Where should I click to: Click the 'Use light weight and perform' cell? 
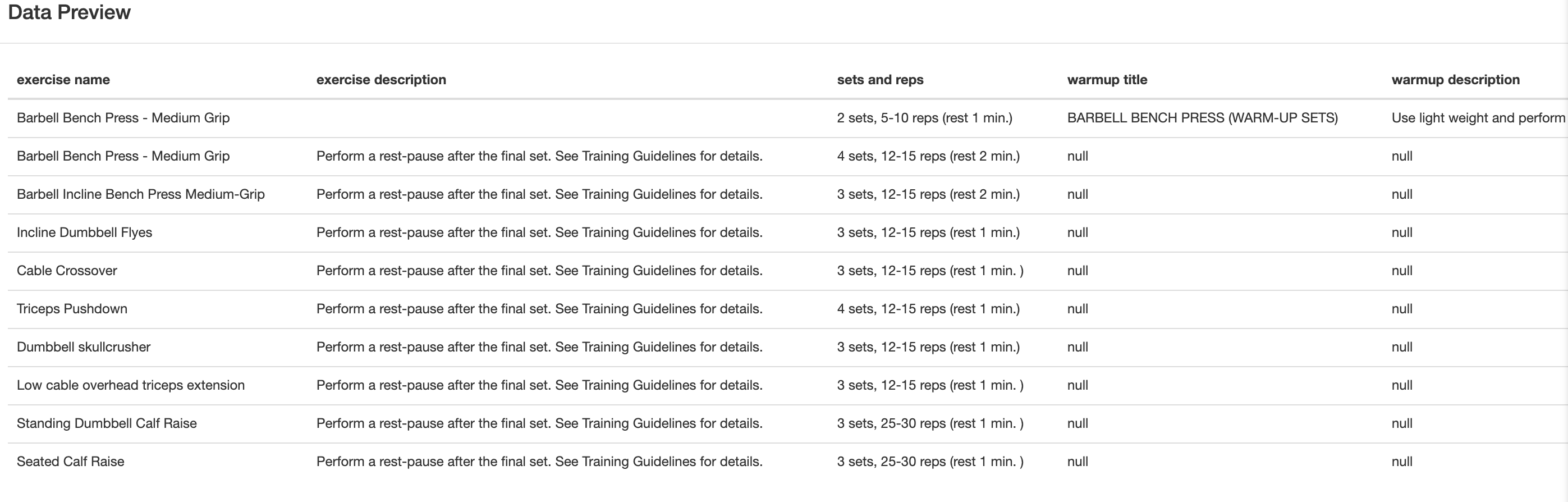[x=1477, y=118]
